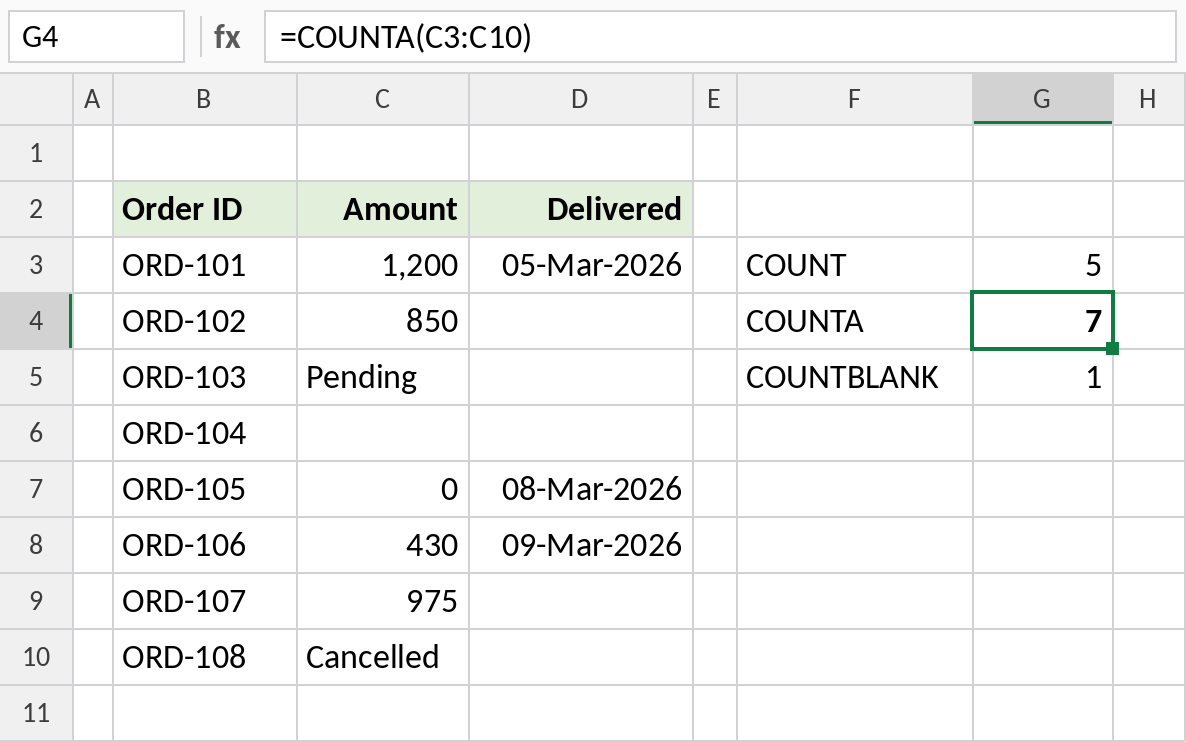Click empty Delivered cell for ORD-102

tap(580, 321)
